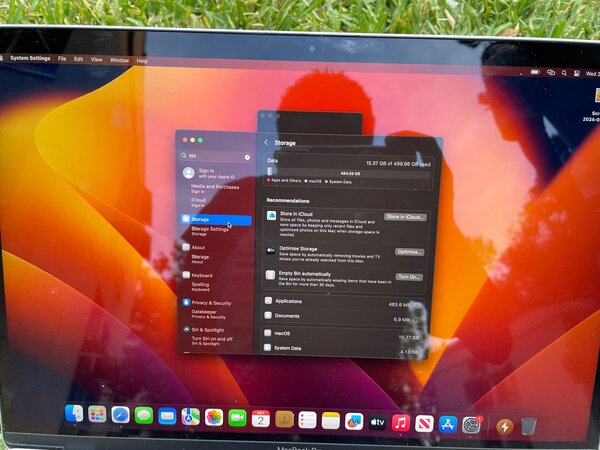Open Control Centre from the menu bar
600x450 pixels.
(577, 73)
